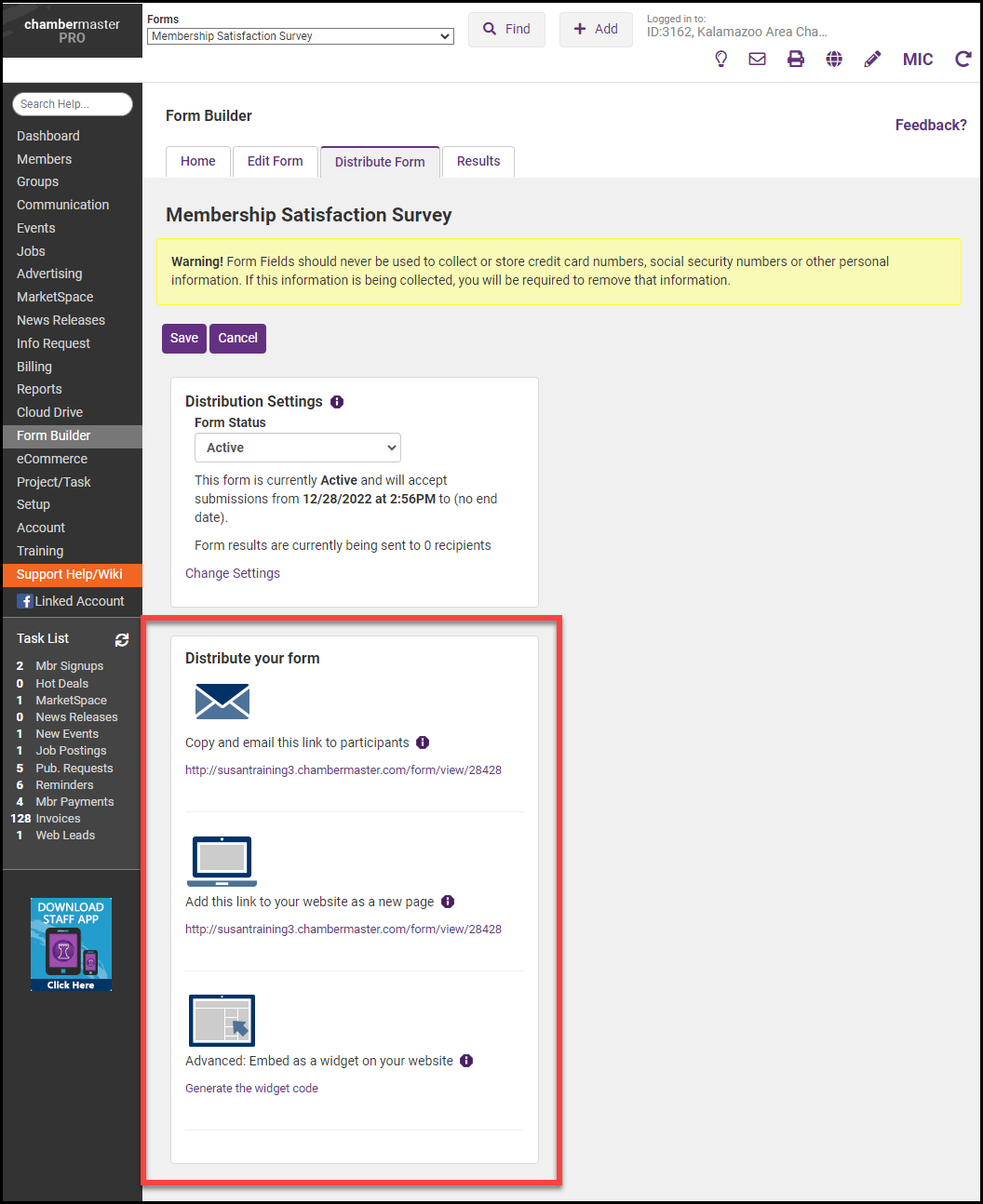Click the Cancel button
The height and width of the screenshot is (1204, 983).
point(237,339)
